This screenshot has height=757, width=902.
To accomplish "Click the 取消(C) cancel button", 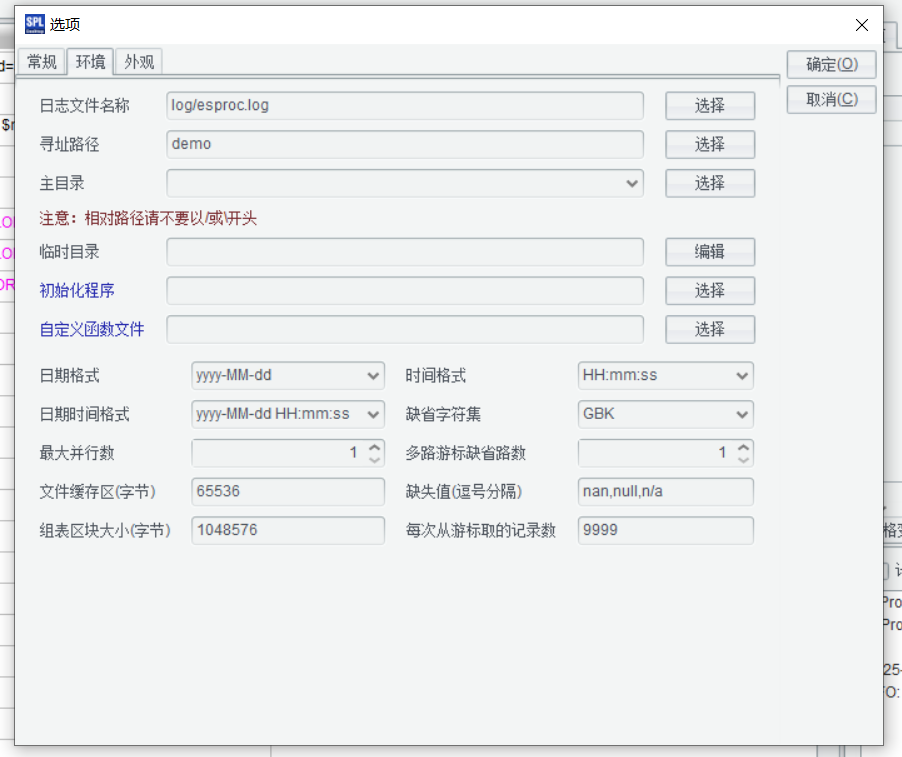I will click(x=831, y=100).
